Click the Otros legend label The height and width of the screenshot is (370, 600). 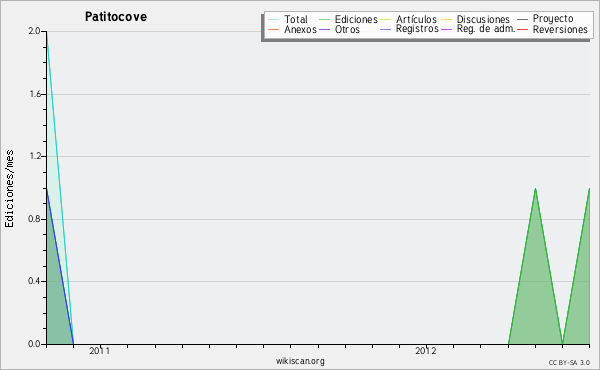pyautogui.click(x=347, y=29)
